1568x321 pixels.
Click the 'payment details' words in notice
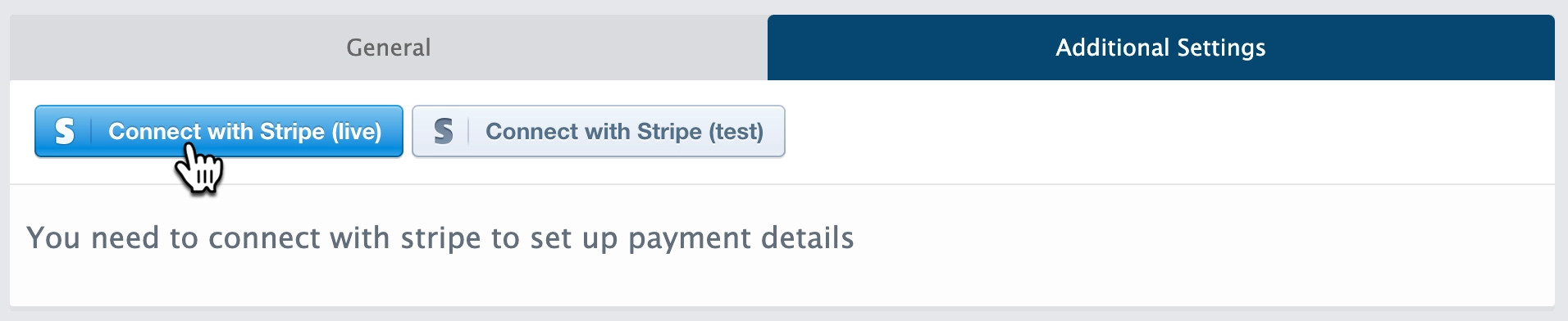(x=741, y=238)
